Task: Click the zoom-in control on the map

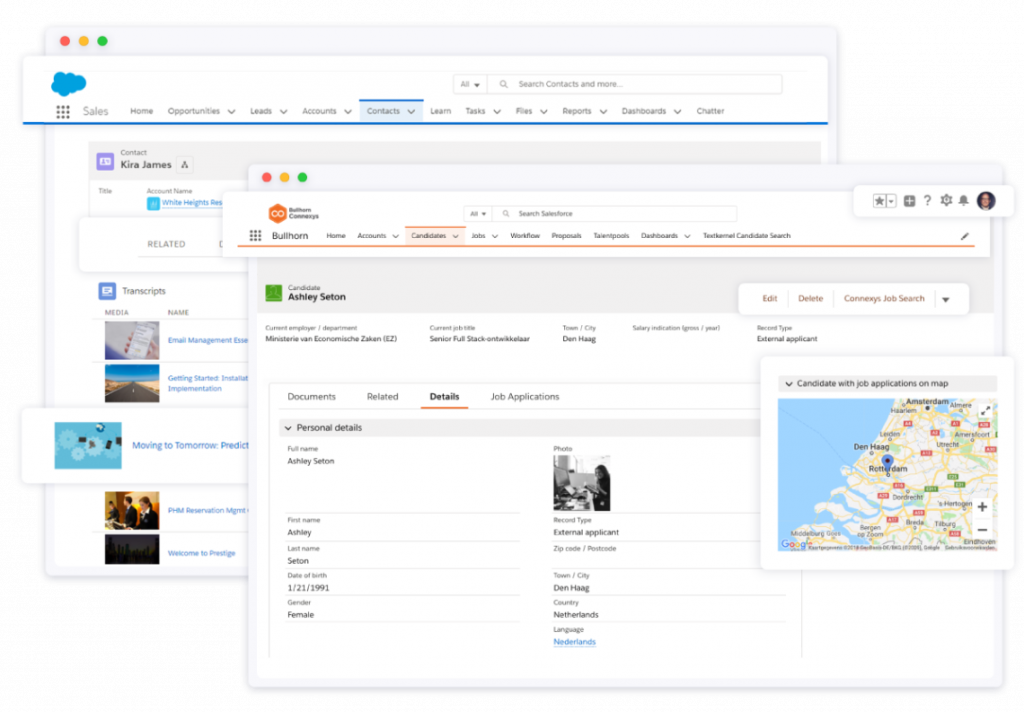Action: click(x=982, y=507)
